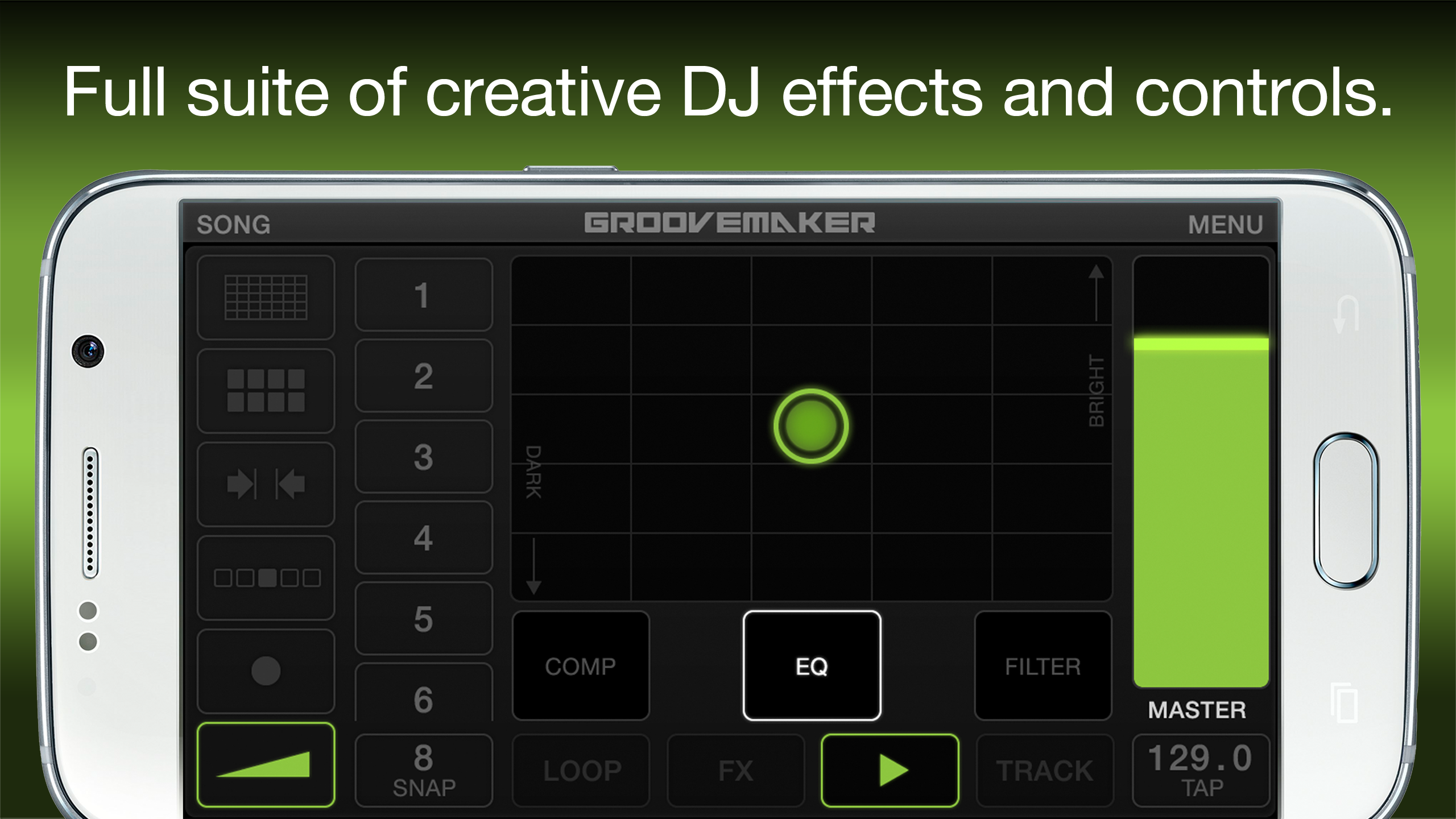Open the FX panel
Viewport: 1456px width, 819px height.
click(x=736, y=771)
